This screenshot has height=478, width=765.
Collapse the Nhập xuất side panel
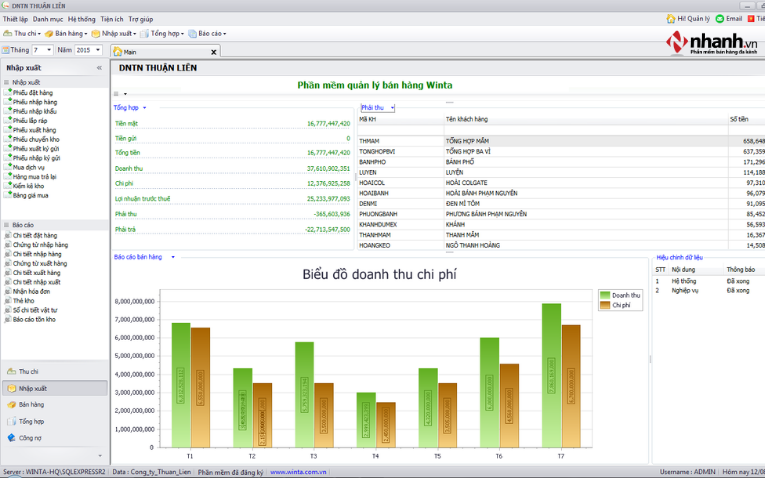[x=100, y=68]
